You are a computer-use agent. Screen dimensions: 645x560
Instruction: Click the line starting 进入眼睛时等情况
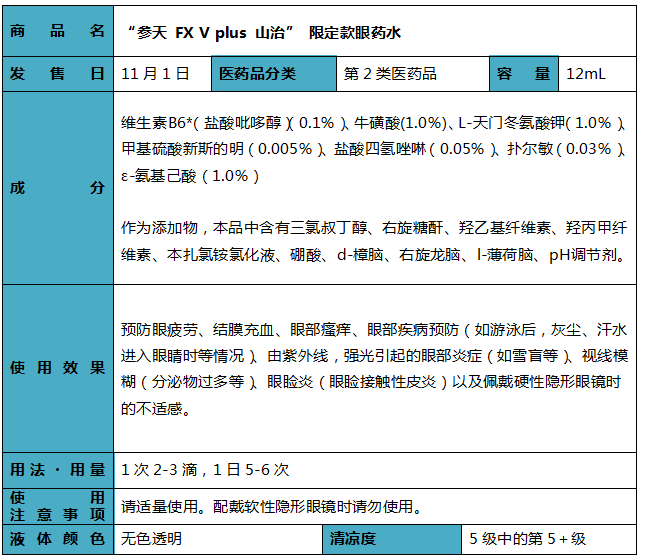(375, 356)
